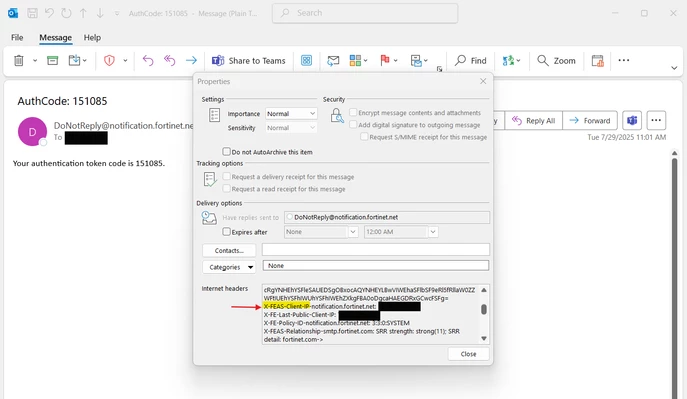Viewport: 687px width, 399px height.
Task: Click the Contacts text field
Action: (375, 250)
